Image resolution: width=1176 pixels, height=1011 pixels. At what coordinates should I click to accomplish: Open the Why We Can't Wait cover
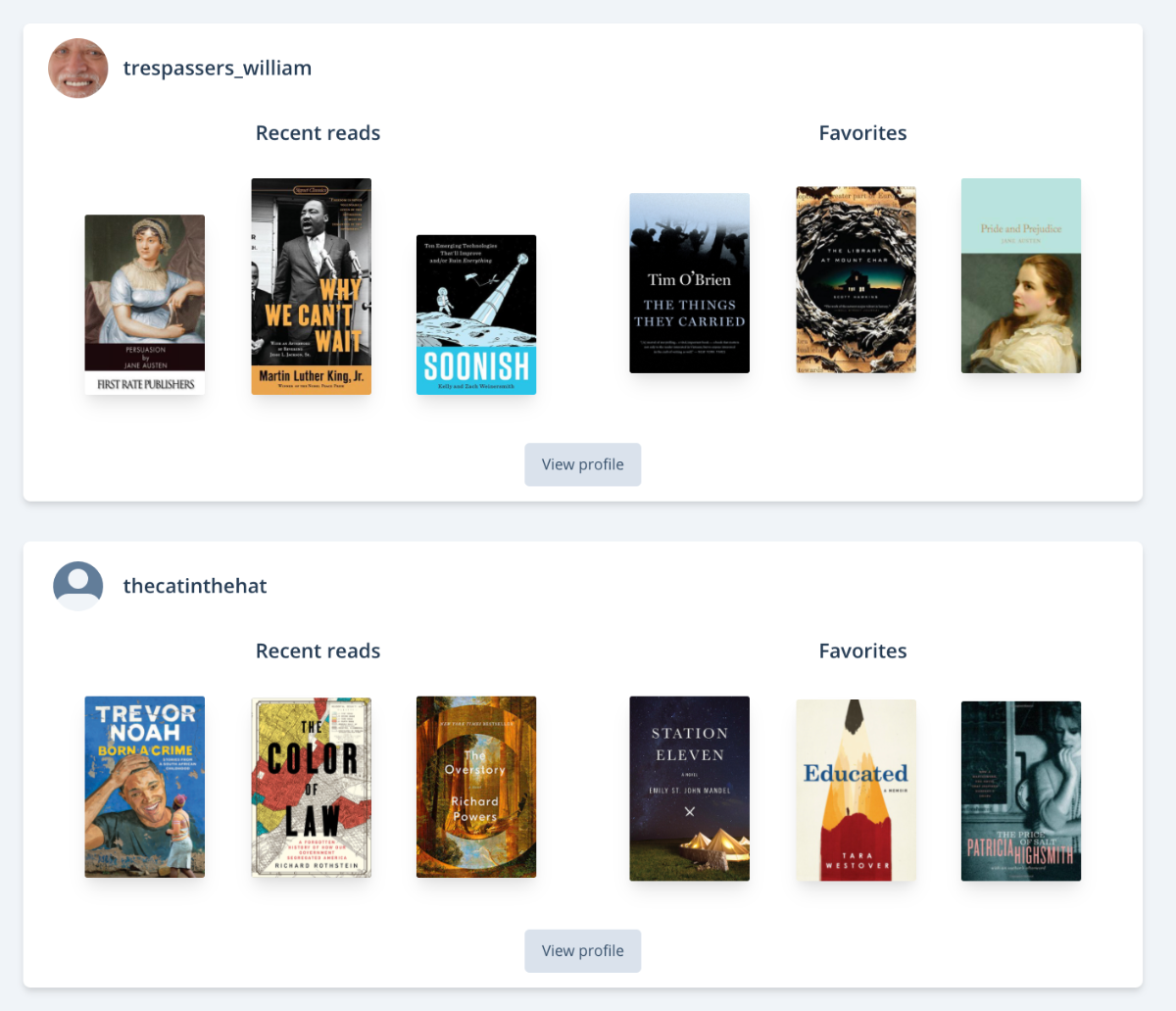[x=312, y=286]
